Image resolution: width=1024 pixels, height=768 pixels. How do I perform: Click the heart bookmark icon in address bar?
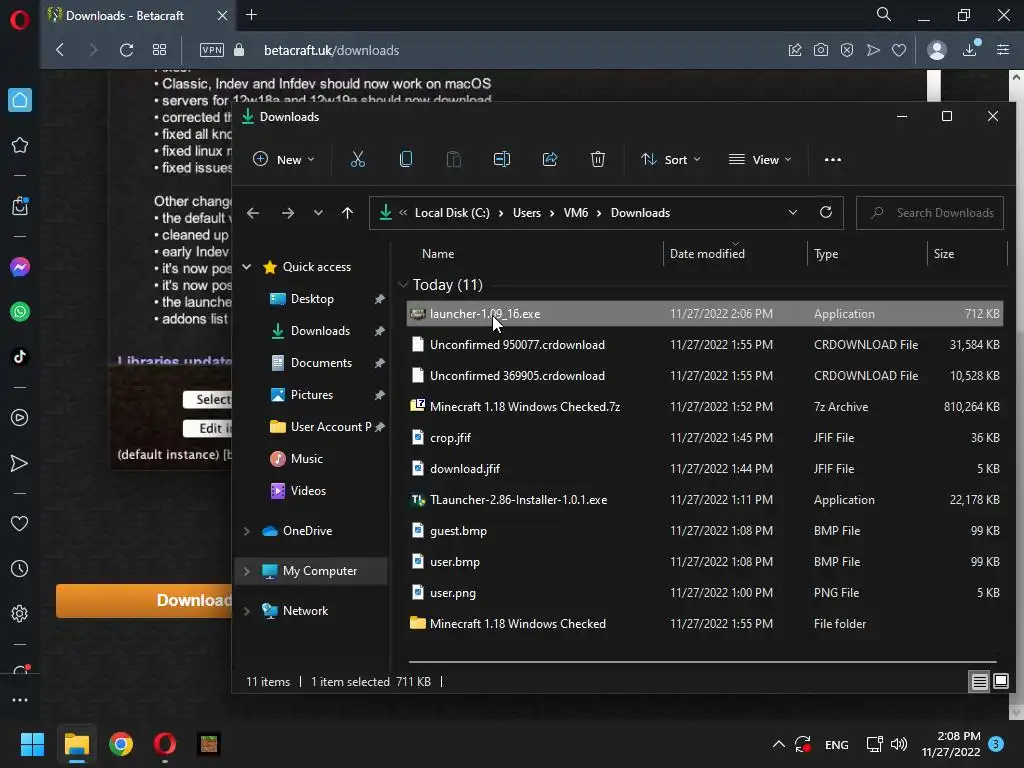pyautogui.click(x=899, y=50)
